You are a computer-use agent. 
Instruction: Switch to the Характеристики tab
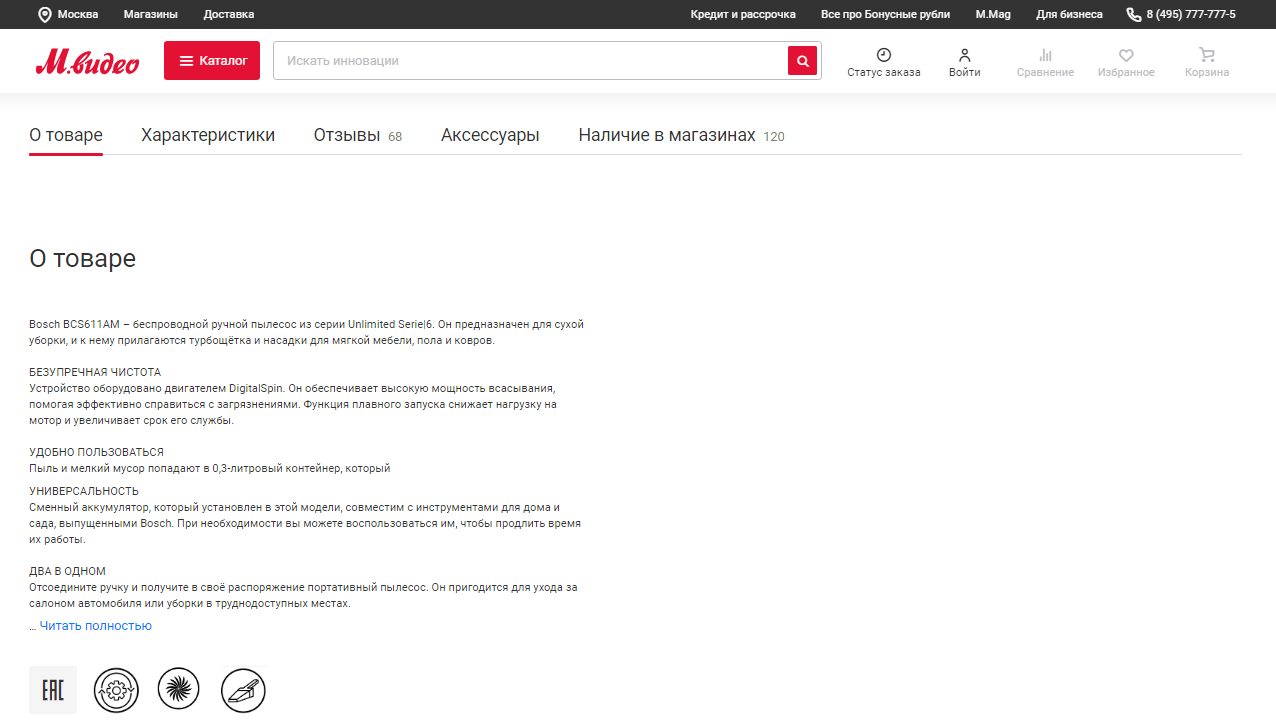click(208, 135)
